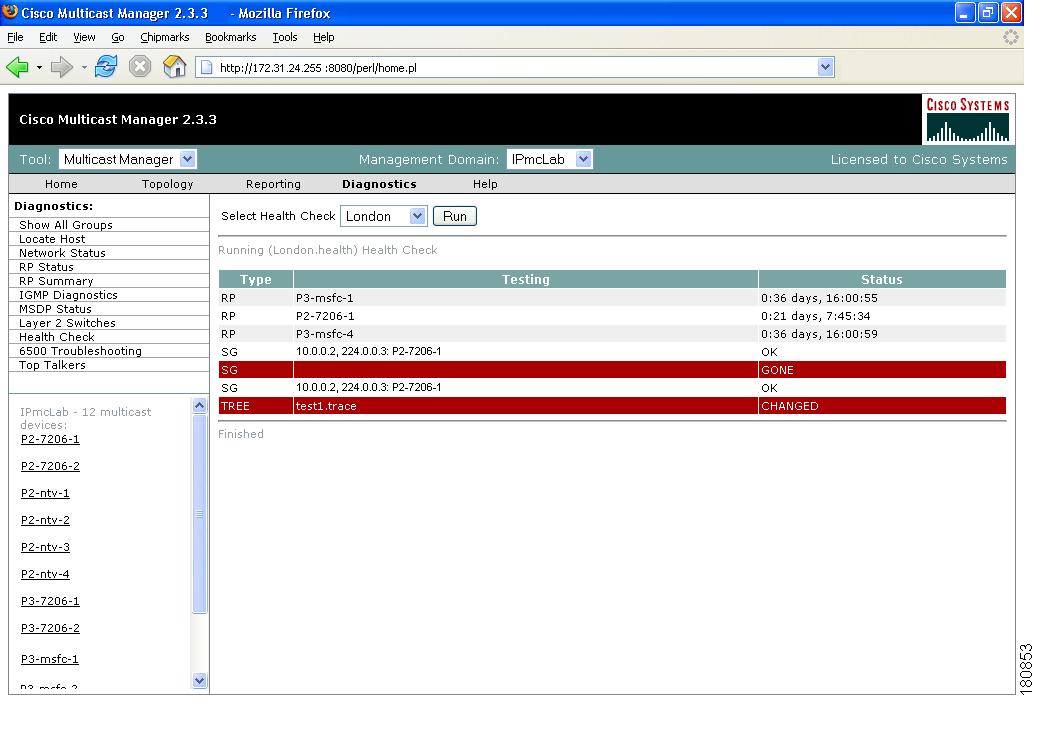Expand the address bar URL dropdown
The width and height of the screenshot is (1043, 742).
point(825,67)
